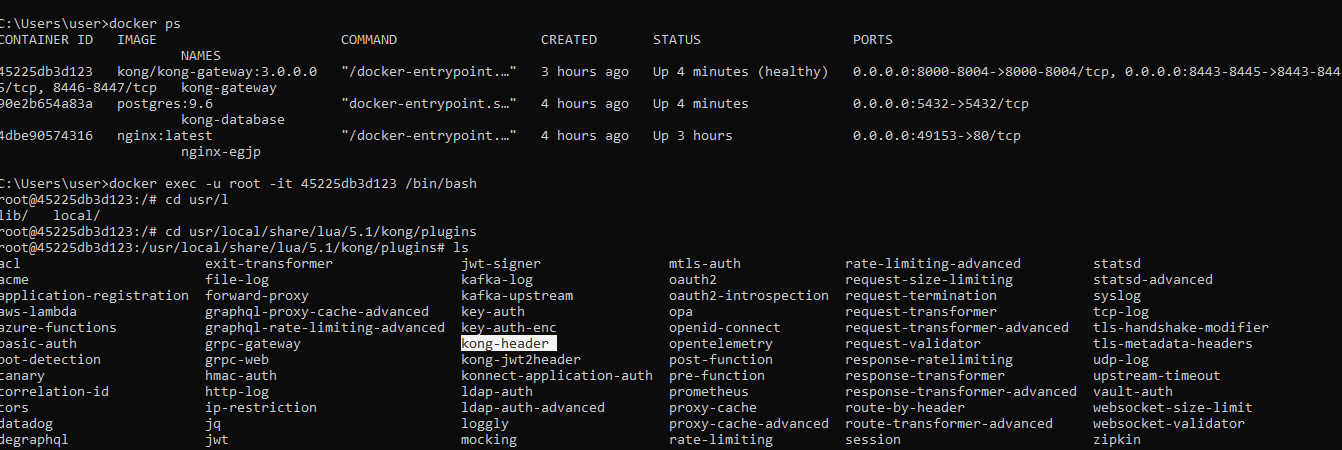Select the prometheus plugin name
1342x450 pixels.
(709, 392)
